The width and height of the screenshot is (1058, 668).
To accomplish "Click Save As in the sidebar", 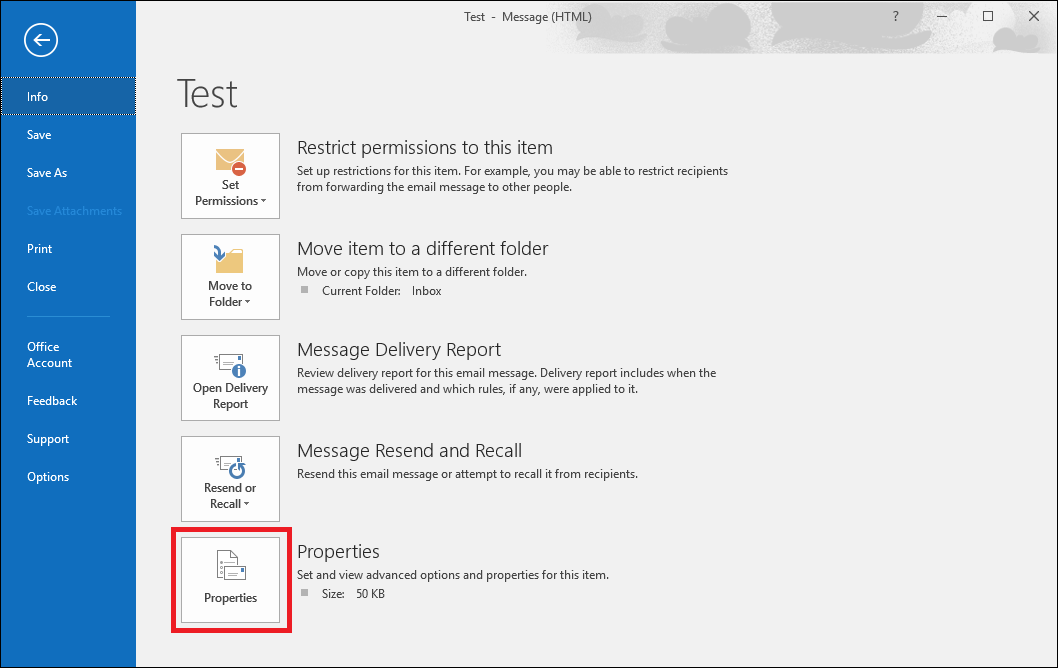I will point(46,172).
